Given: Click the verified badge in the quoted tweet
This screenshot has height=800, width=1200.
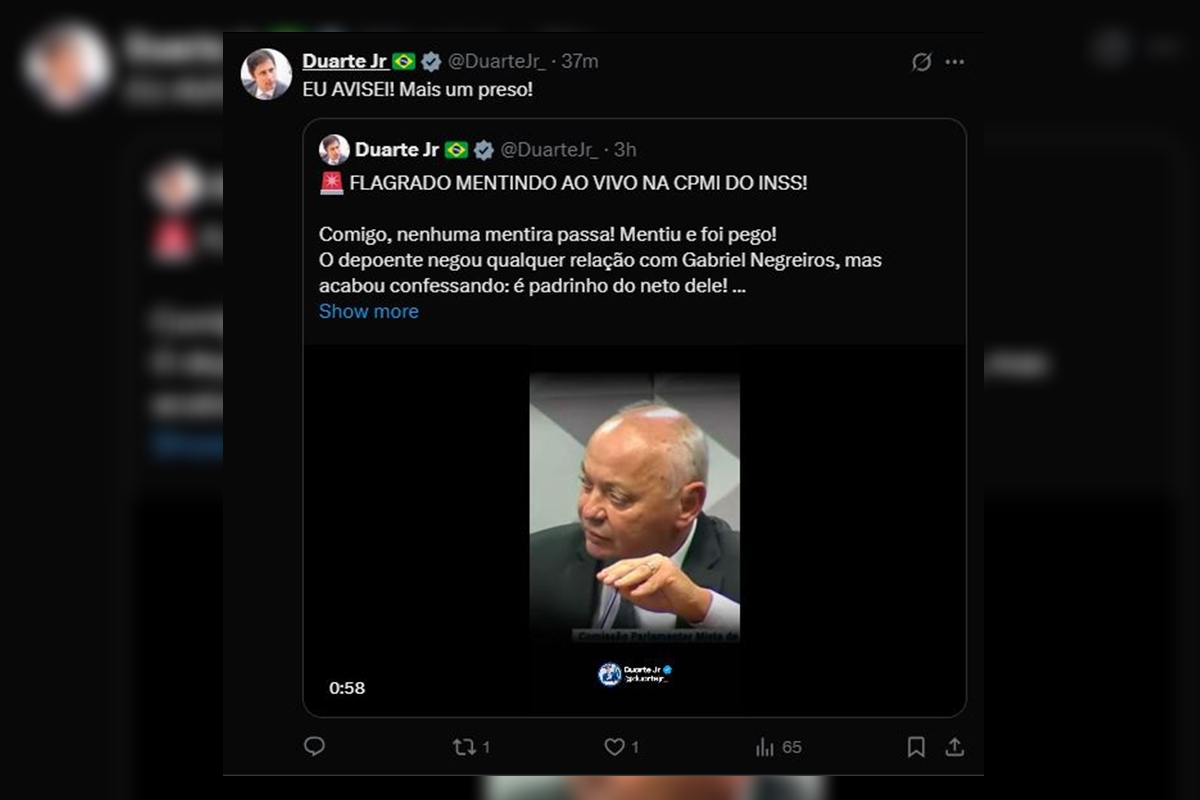Looking at the screenshot, I should click(484, 149).
